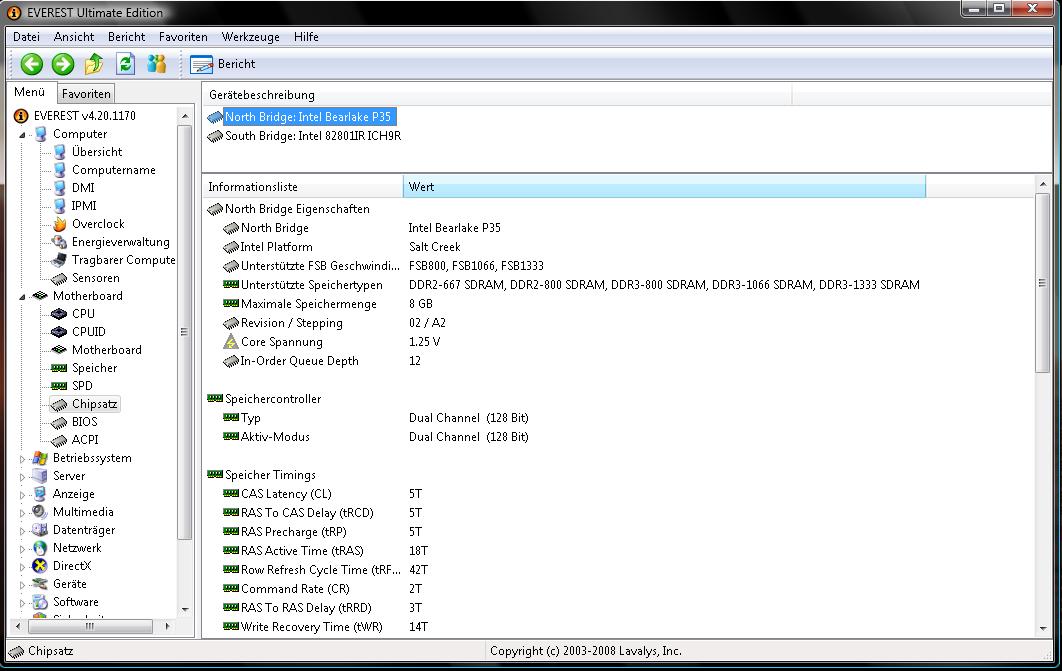
Task: Select the Übersicht icon in tree
Action: 60,152
